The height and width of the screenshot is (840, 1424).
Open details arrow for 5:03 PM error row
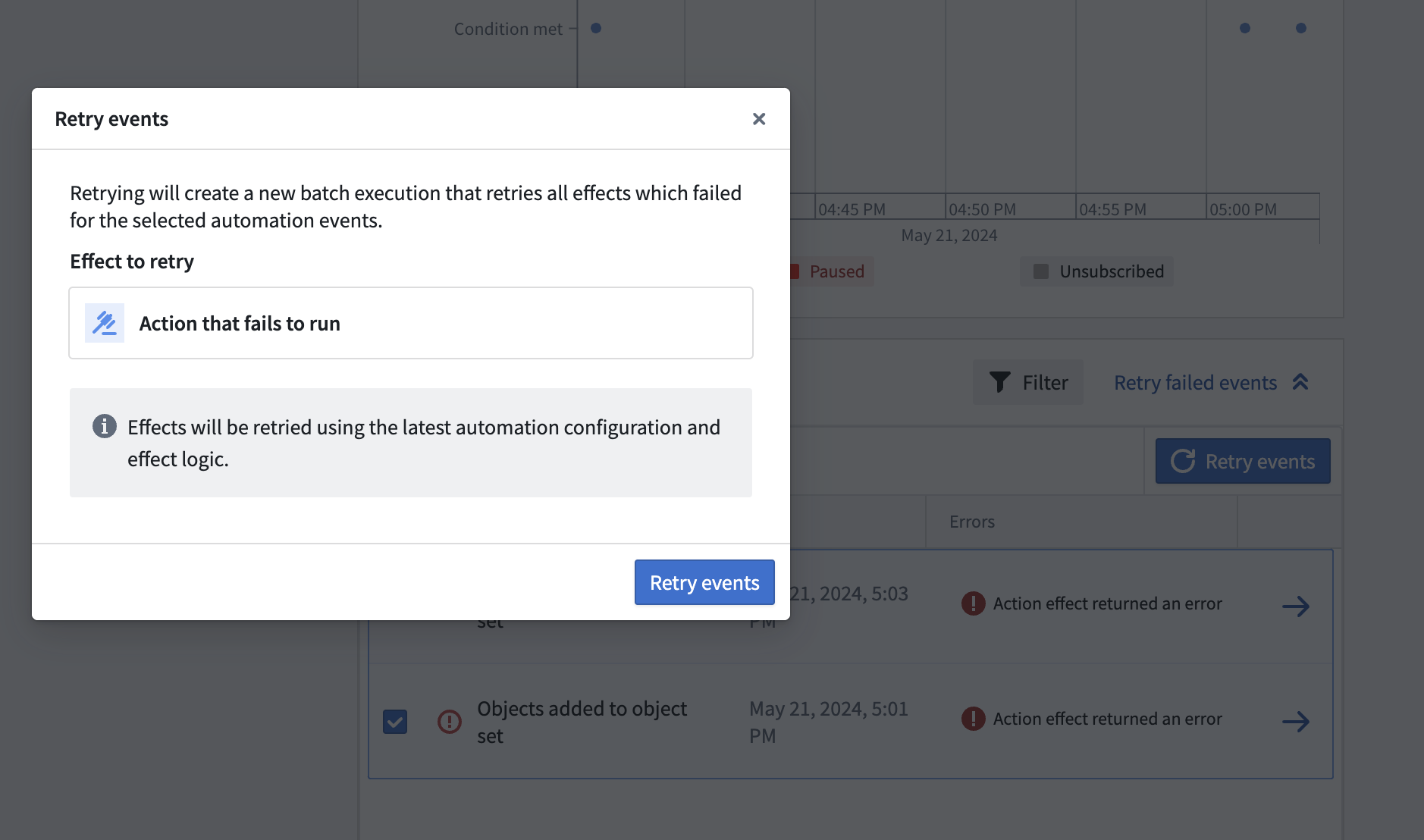coord(1296,606)
